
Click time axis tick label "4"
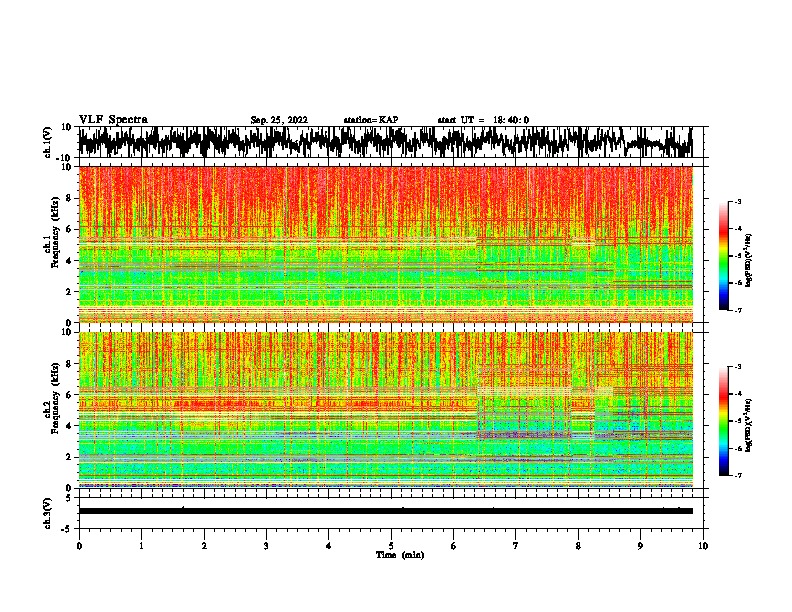click(329, 546)
